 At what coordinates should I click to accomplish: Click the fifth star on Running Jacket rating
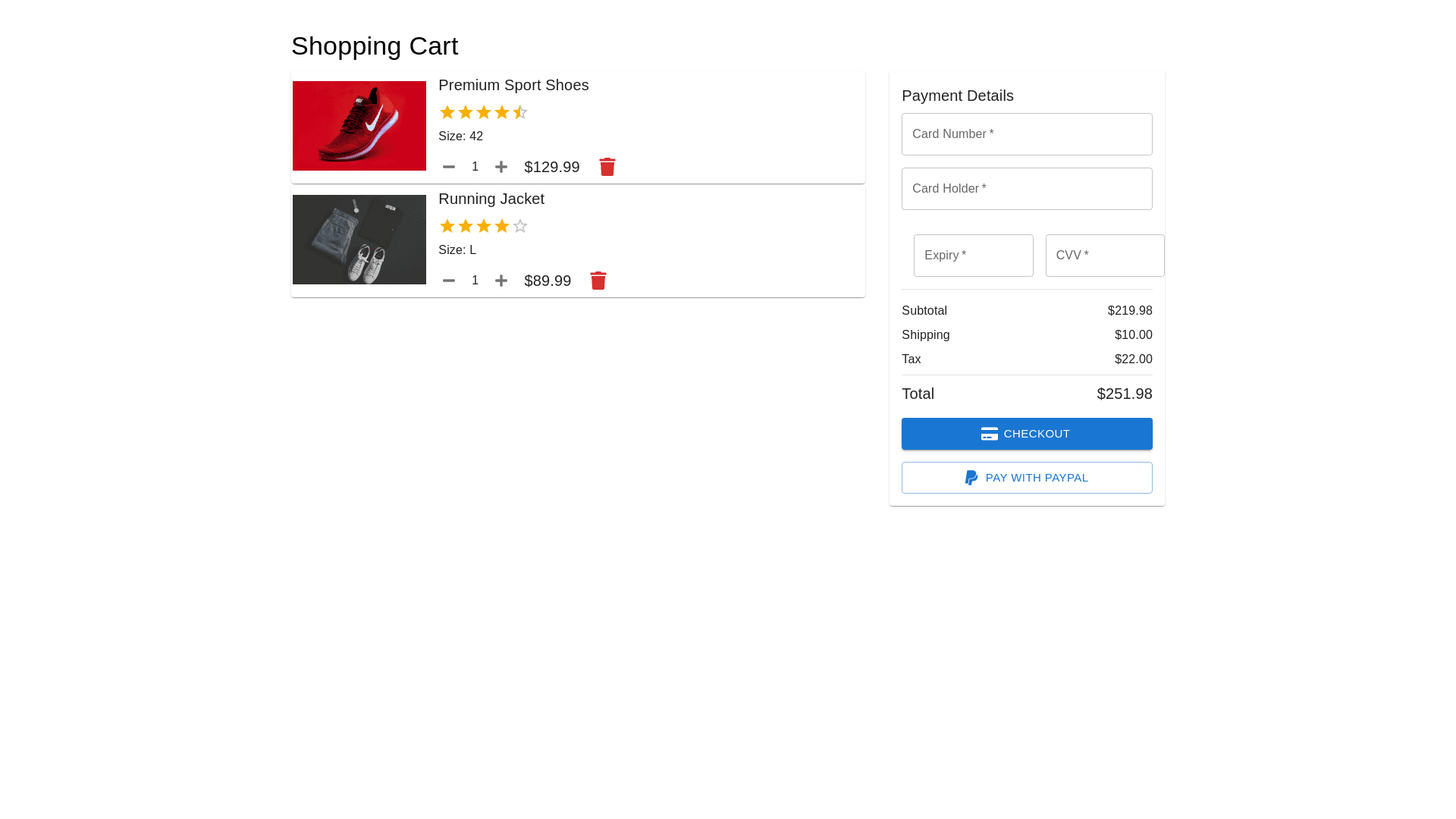tap(520, 226)
